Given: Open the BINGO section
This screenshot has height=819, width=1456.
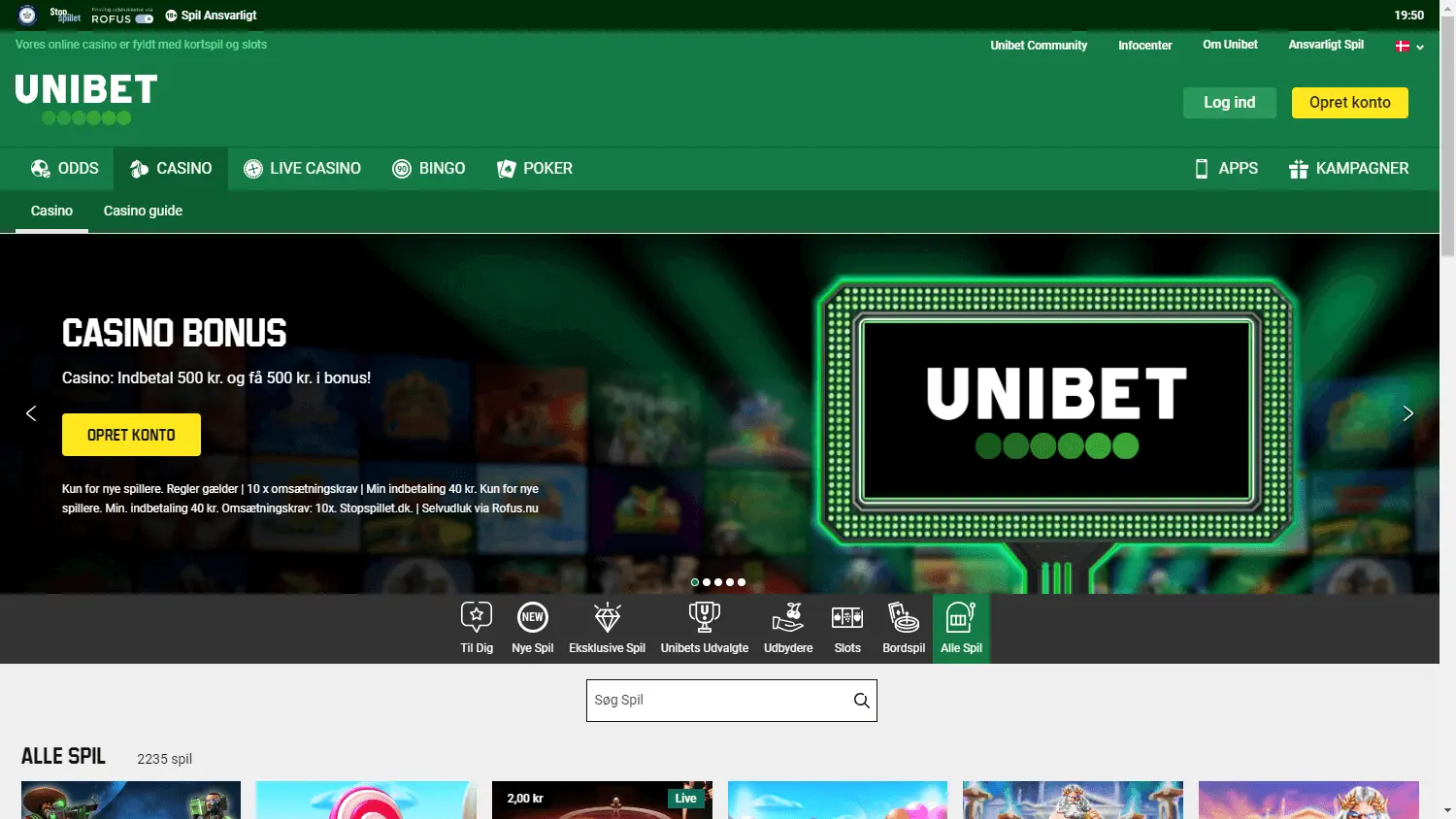Looking at the screenshot, I should click(x=429, y=169).
